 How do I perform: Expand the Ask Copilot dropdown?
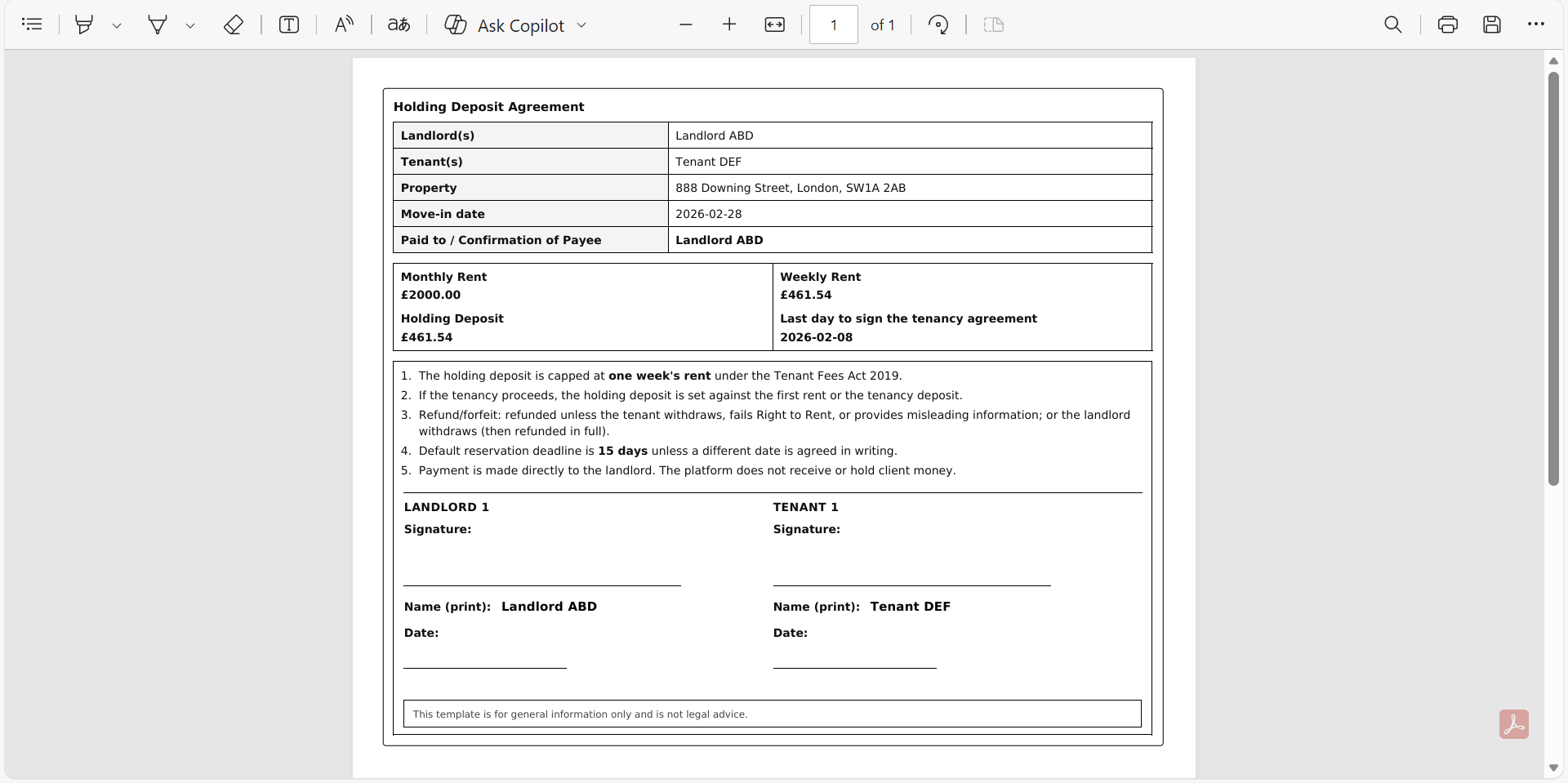click(x=581, y=25)
